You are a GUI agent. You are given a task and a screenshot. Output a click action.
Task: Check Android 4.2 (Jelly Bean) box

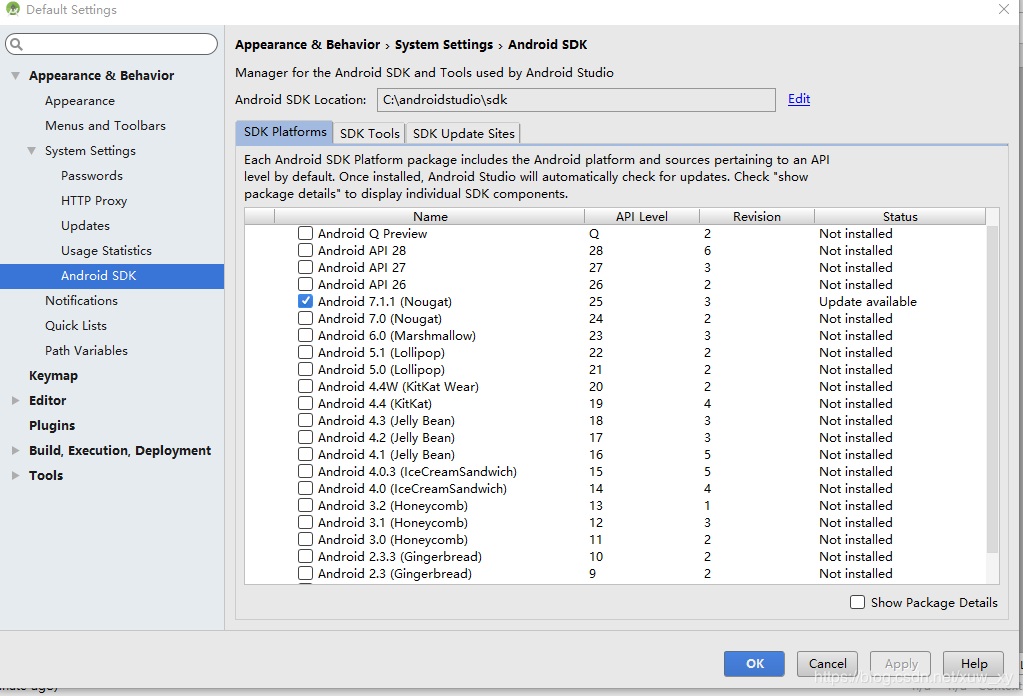[x=305, y=437]
